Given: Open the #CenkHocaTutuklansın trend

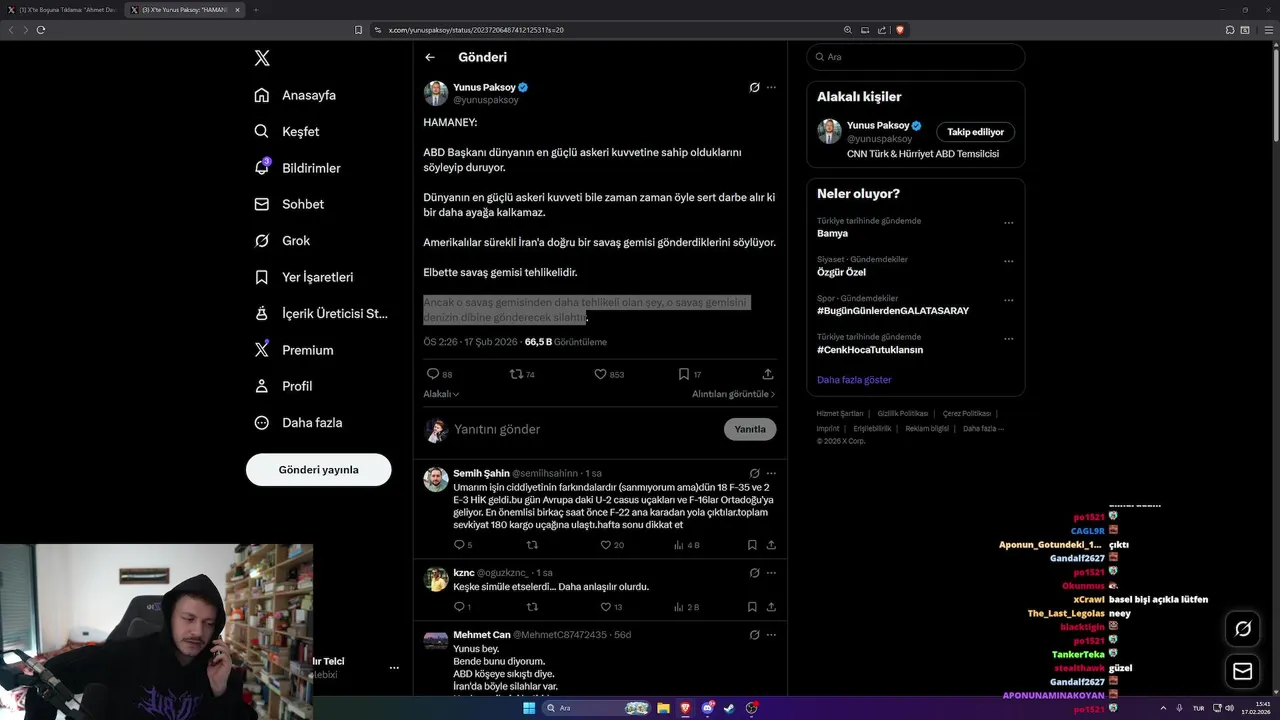Looking at the screenshot, I should pos(870,350).
